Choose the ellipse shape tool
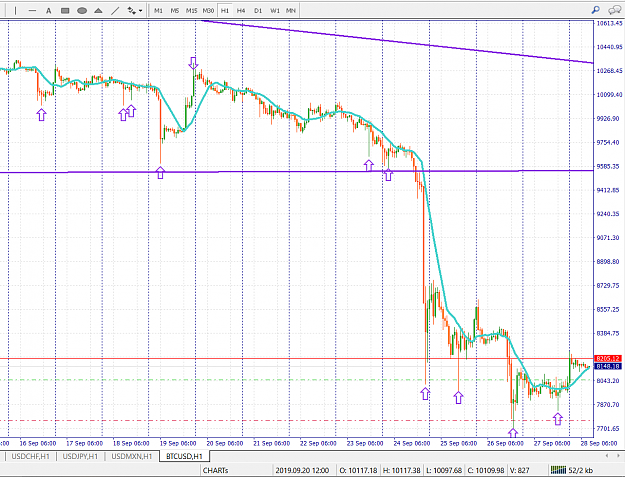This screenshot has height=477, width=625. click(x=82, y=10)
